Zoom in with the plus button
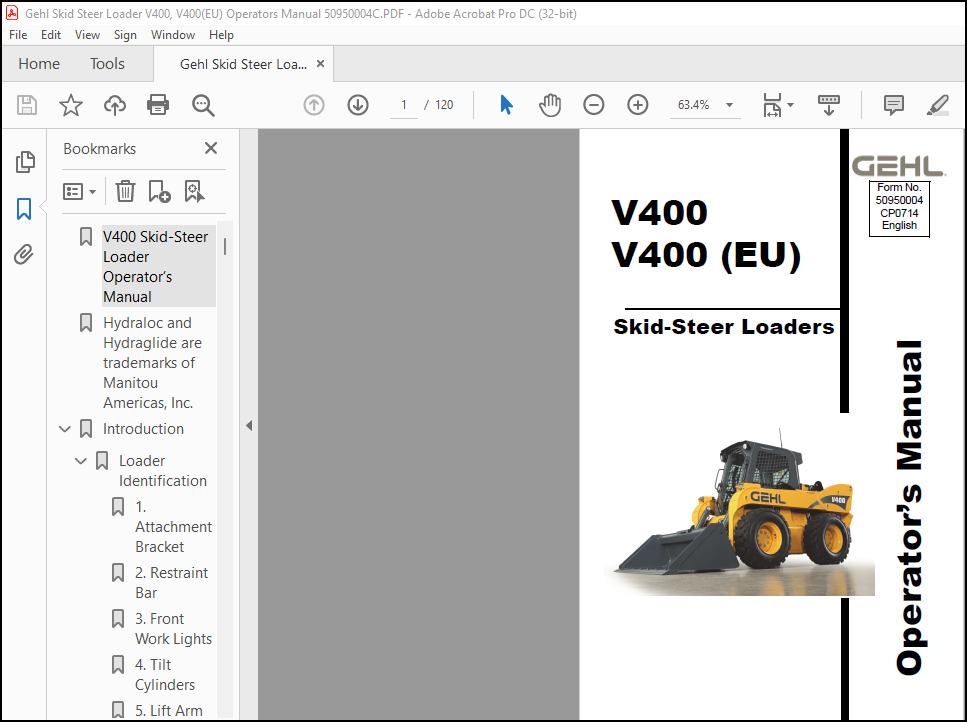Viewport: 967px width, 722px height. pyautogui.click(x=638, y=105)
